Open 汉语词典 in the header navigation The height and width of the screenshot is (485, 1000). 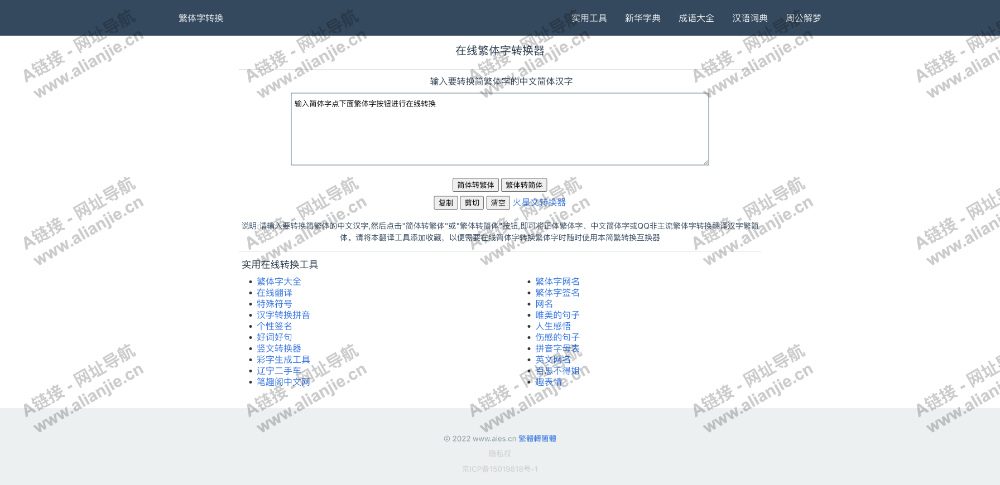click(749, 18)
